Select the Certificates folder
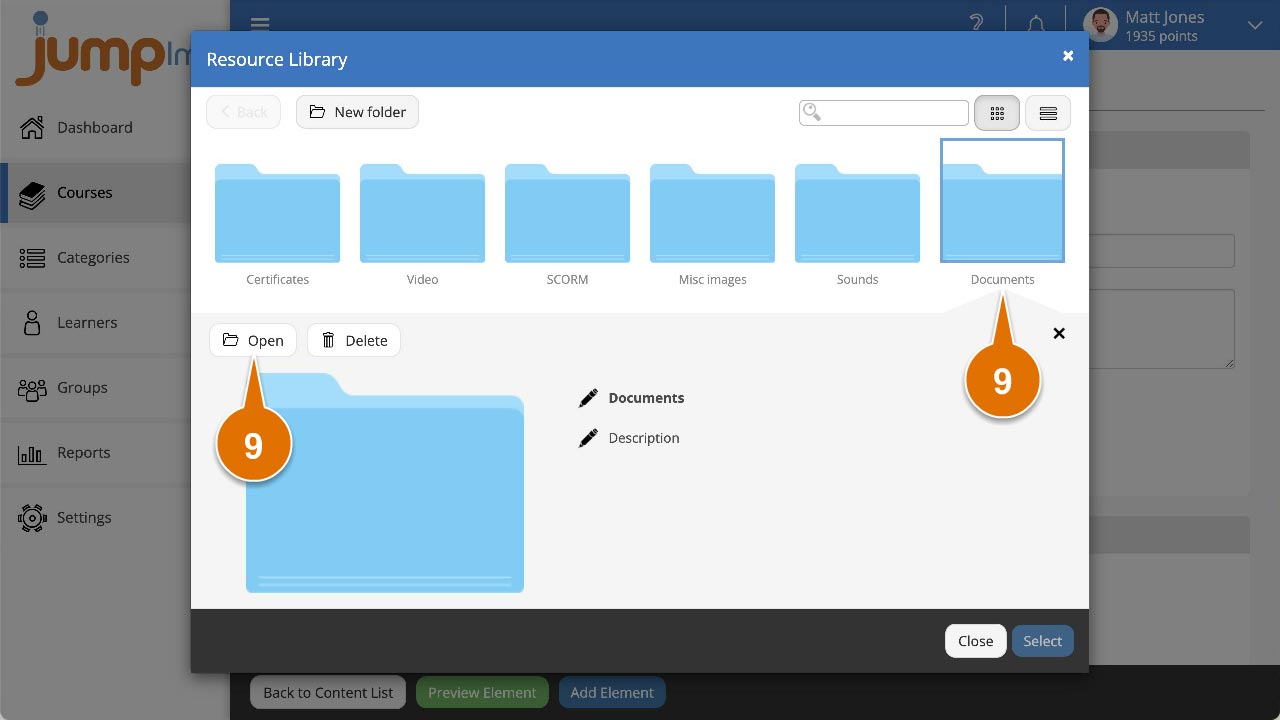 (x=277, y=215)
